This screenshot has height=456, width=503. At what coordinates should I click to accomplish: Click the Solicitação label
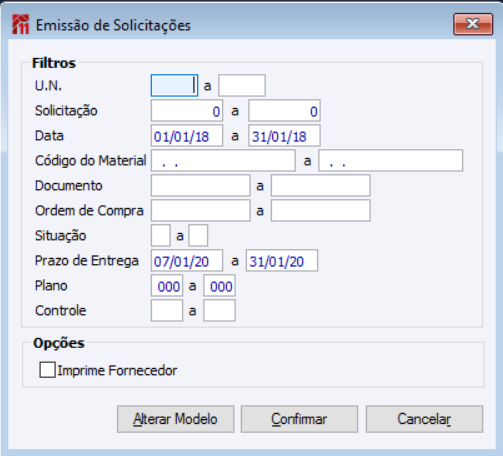(66, 111)
